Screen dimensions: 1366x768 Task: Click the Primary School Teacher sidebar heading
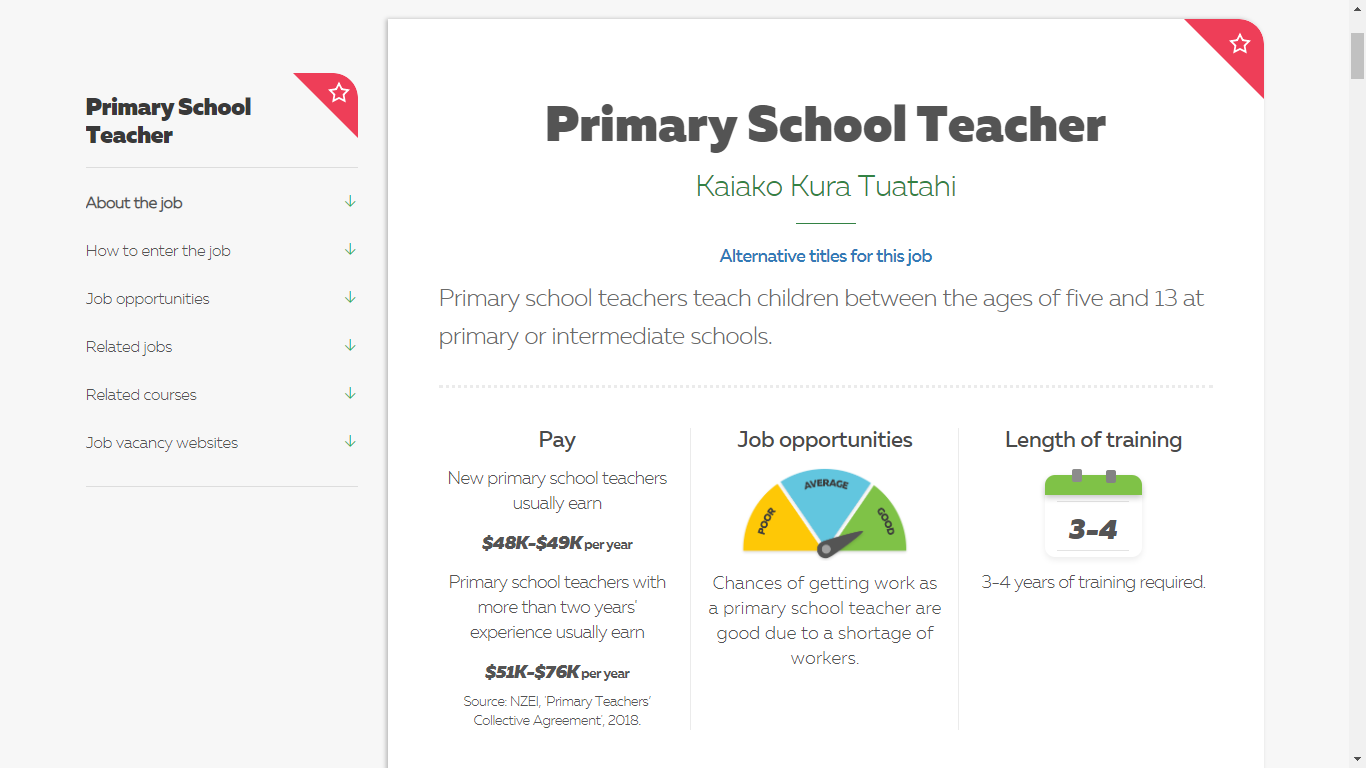168,121
